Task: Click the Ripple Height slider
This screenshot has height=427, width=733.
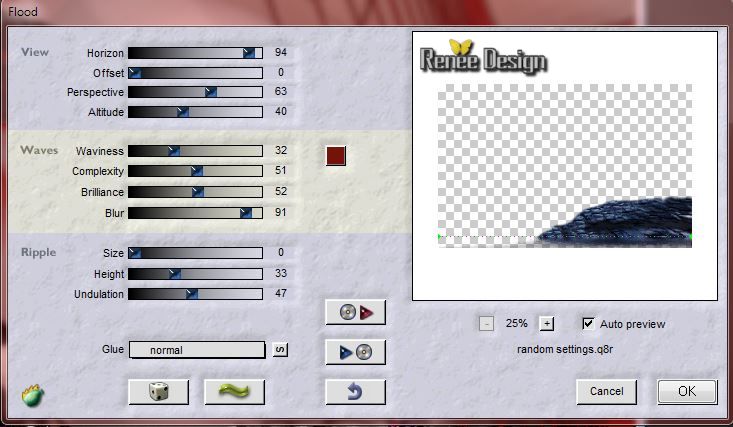Action: (x=195, y=274)
